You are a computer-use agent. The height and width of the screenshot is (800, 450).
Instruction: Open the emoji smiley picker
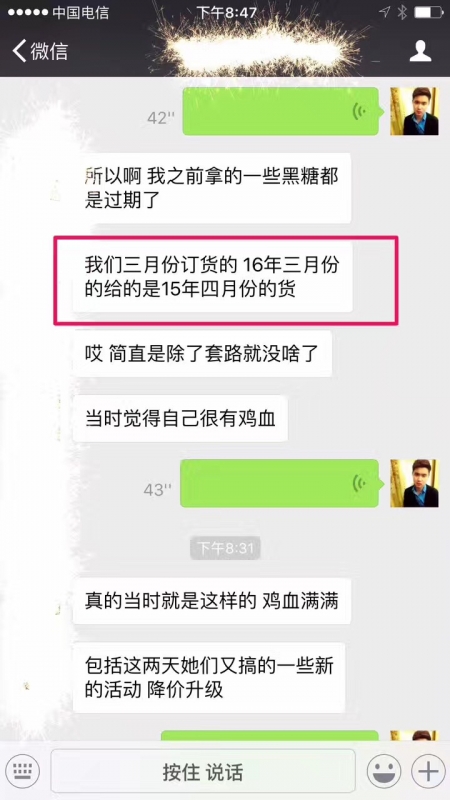click(x=384, y=771)
